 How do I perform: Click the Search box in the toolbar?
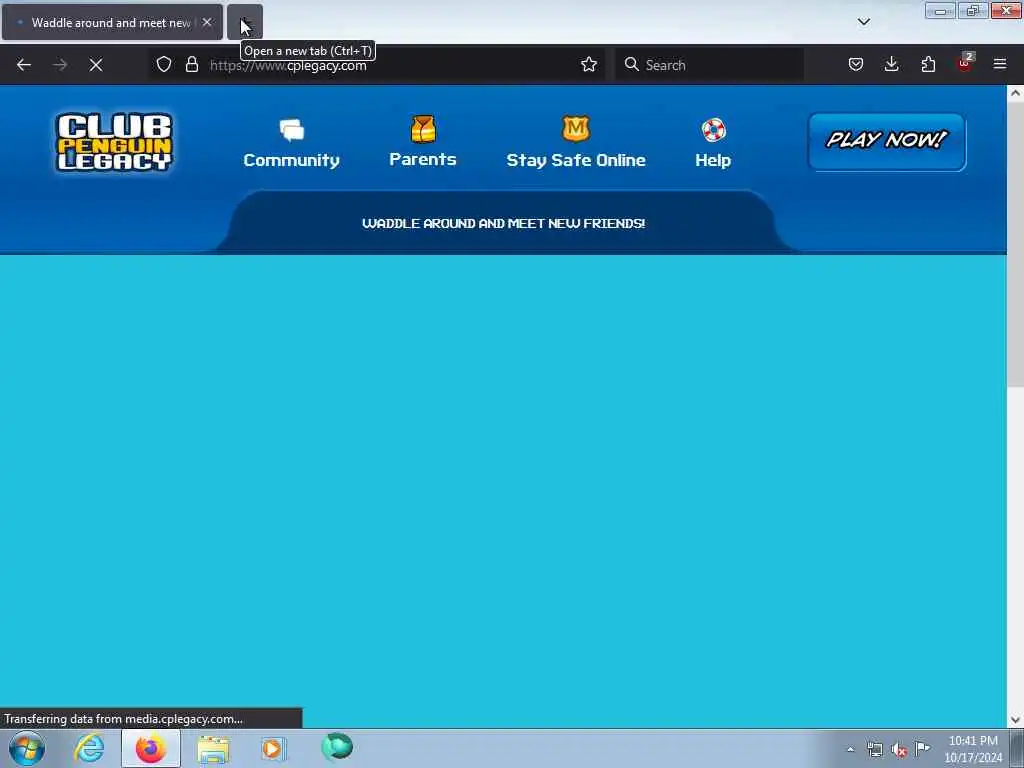709,65
